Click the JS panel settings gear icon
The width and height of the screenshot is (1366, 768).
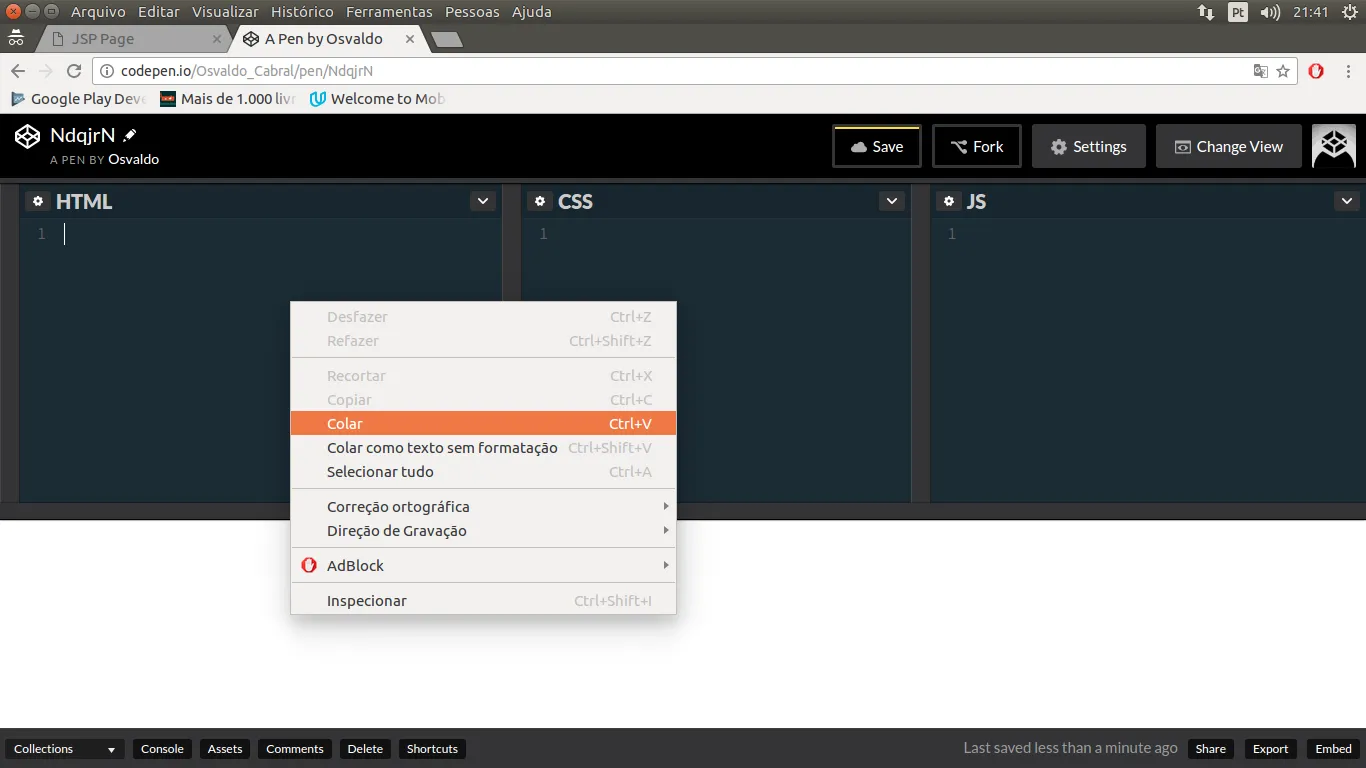pos(948,201)
